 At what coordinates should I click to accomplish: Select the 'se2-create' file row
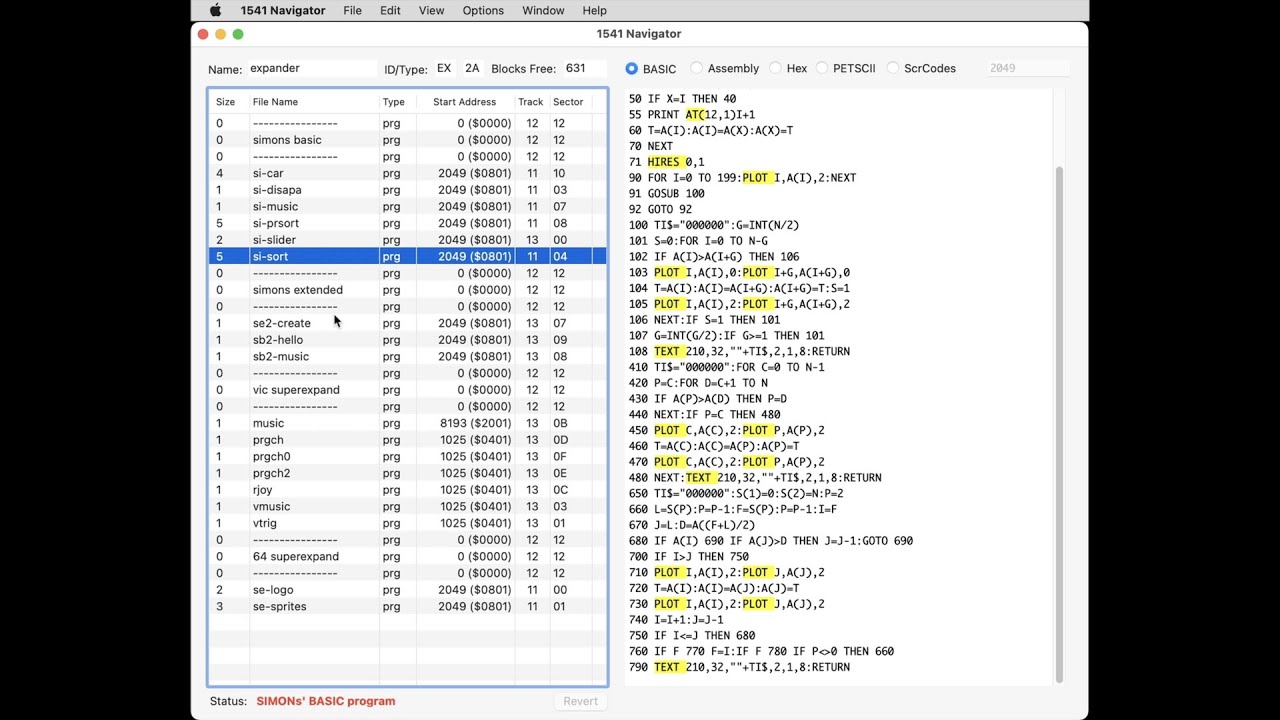[407, 323]
